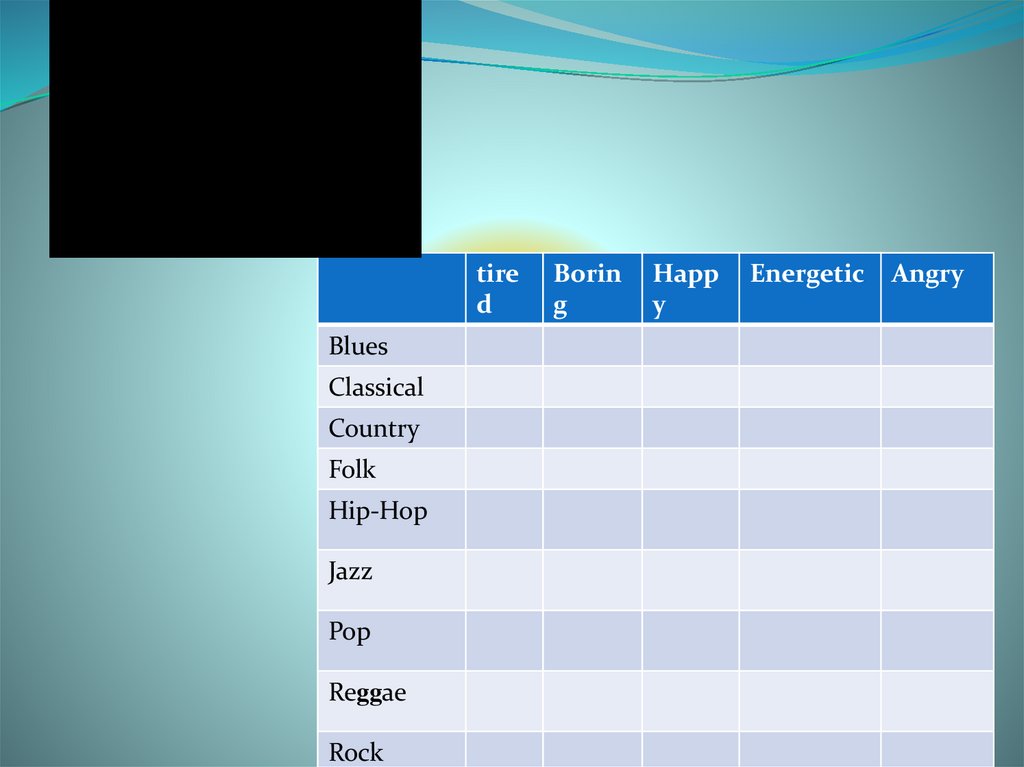The width and height of the screenshot is (1024, 767).
Task: Click the 'Rock' row label
Action: tap(392, 749)
